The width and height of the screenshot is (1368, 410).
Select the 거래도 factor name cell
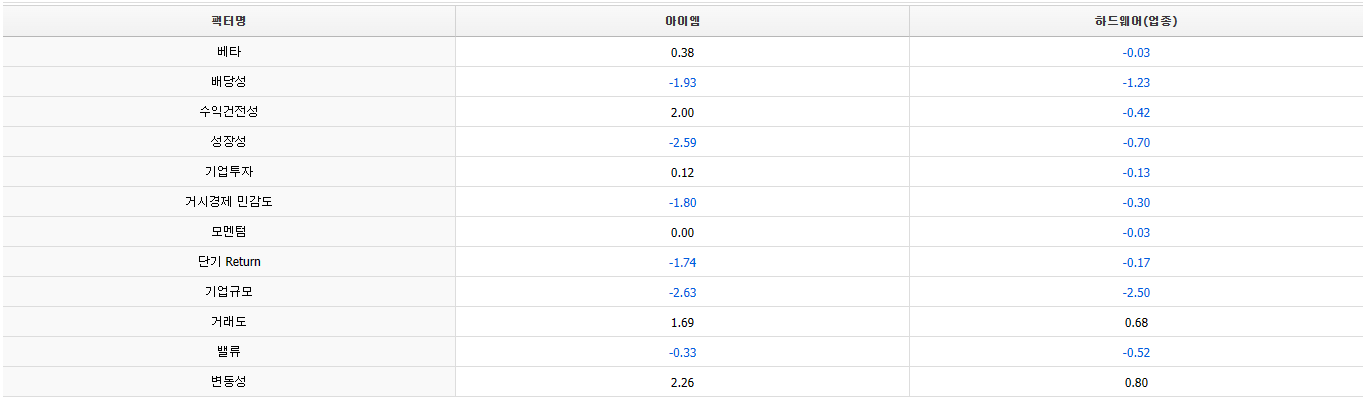(x=229, y=322)
